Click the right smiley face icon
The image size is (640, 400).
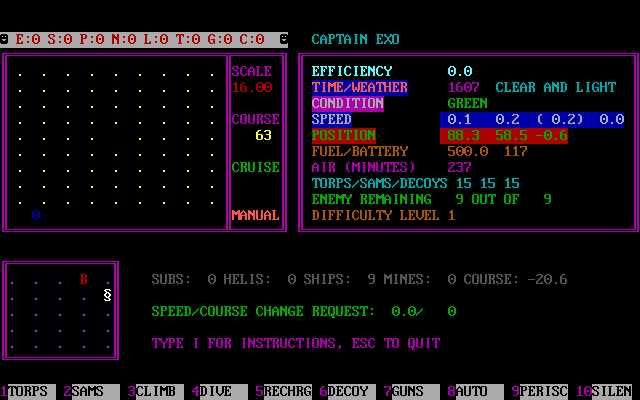[x=284, y=39]
